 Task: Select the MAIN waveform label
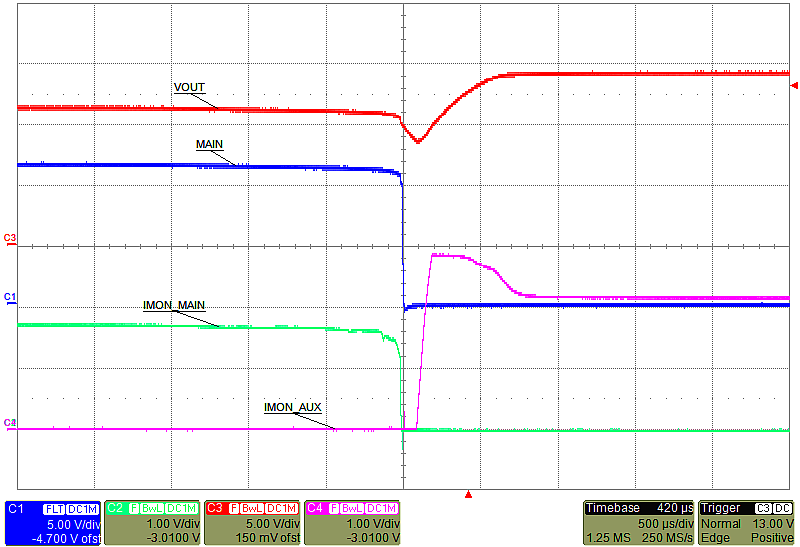(x=209, y=144)
